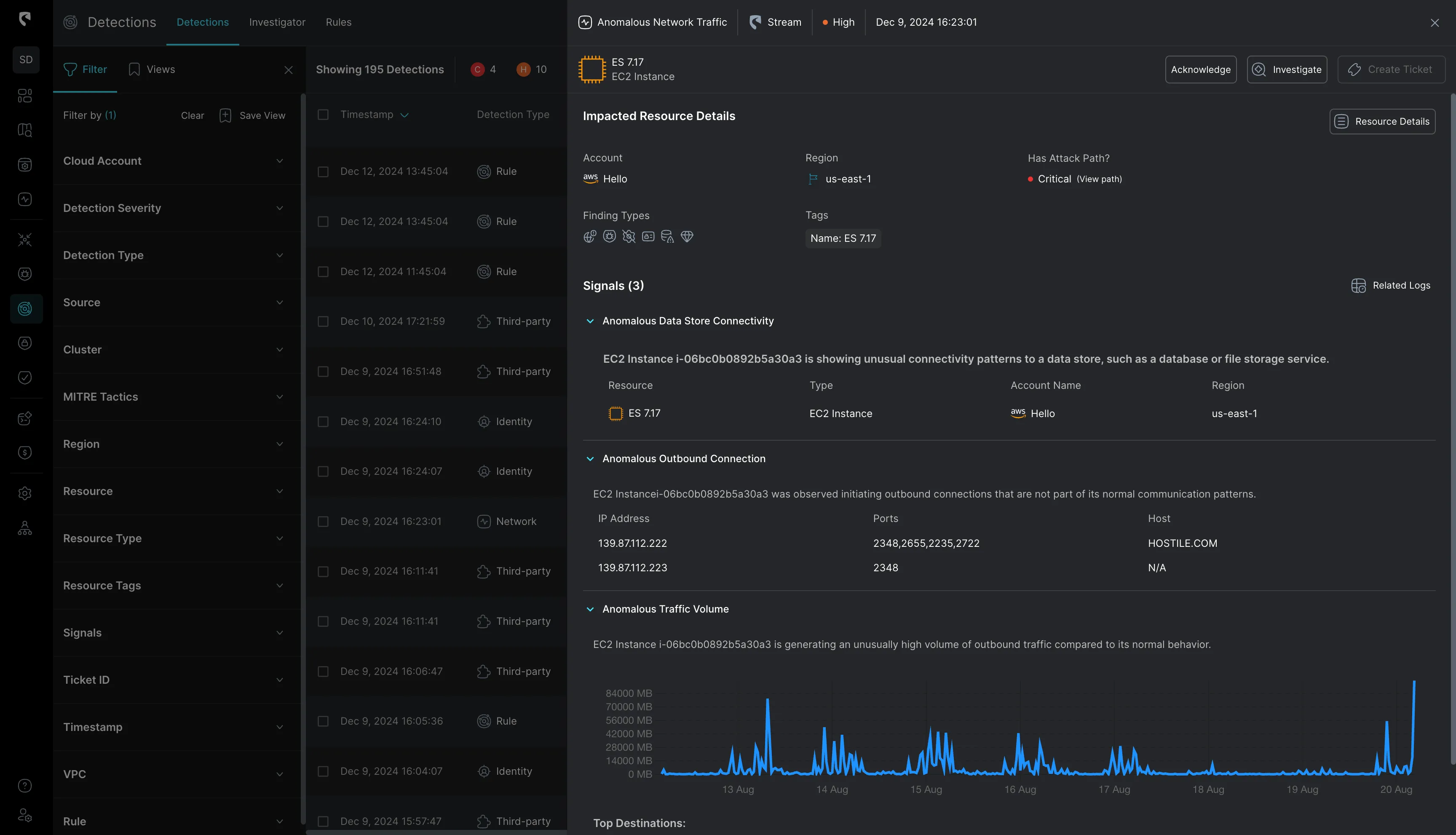
Task: Check the Dec 12, 2024 11:45:04 row
Action: (324, 271)
